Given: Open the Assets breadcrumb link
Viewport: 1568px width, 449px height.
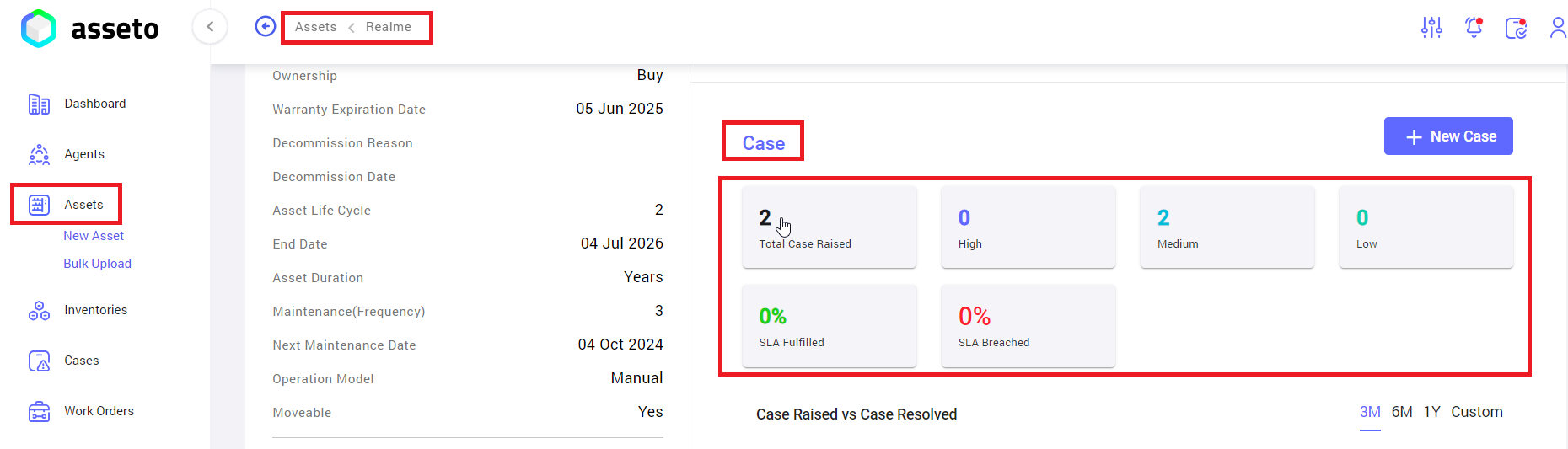Looking at the screenshot, I should [315, 27].
